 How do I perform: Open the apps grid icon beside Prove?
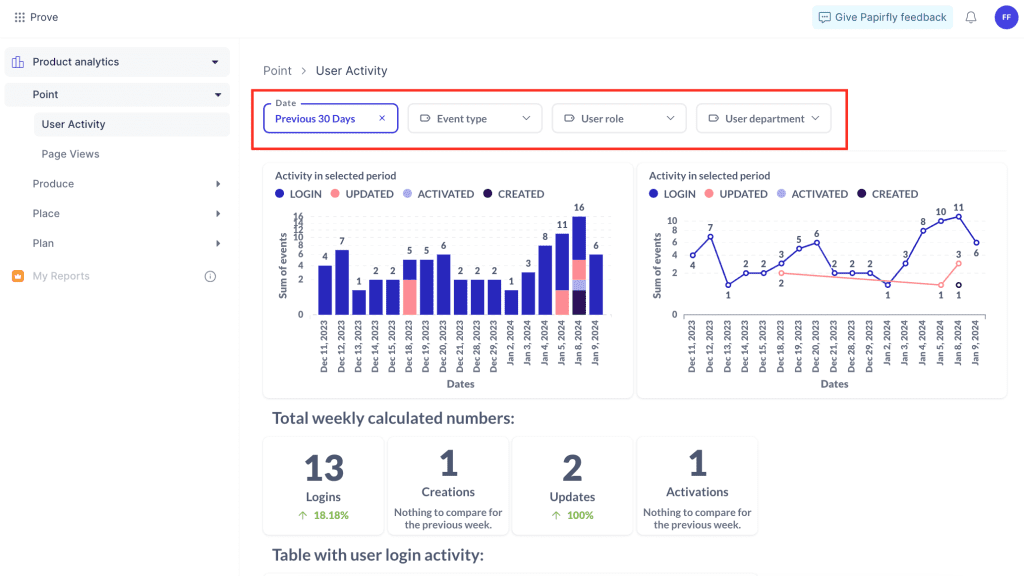[20, 18]
